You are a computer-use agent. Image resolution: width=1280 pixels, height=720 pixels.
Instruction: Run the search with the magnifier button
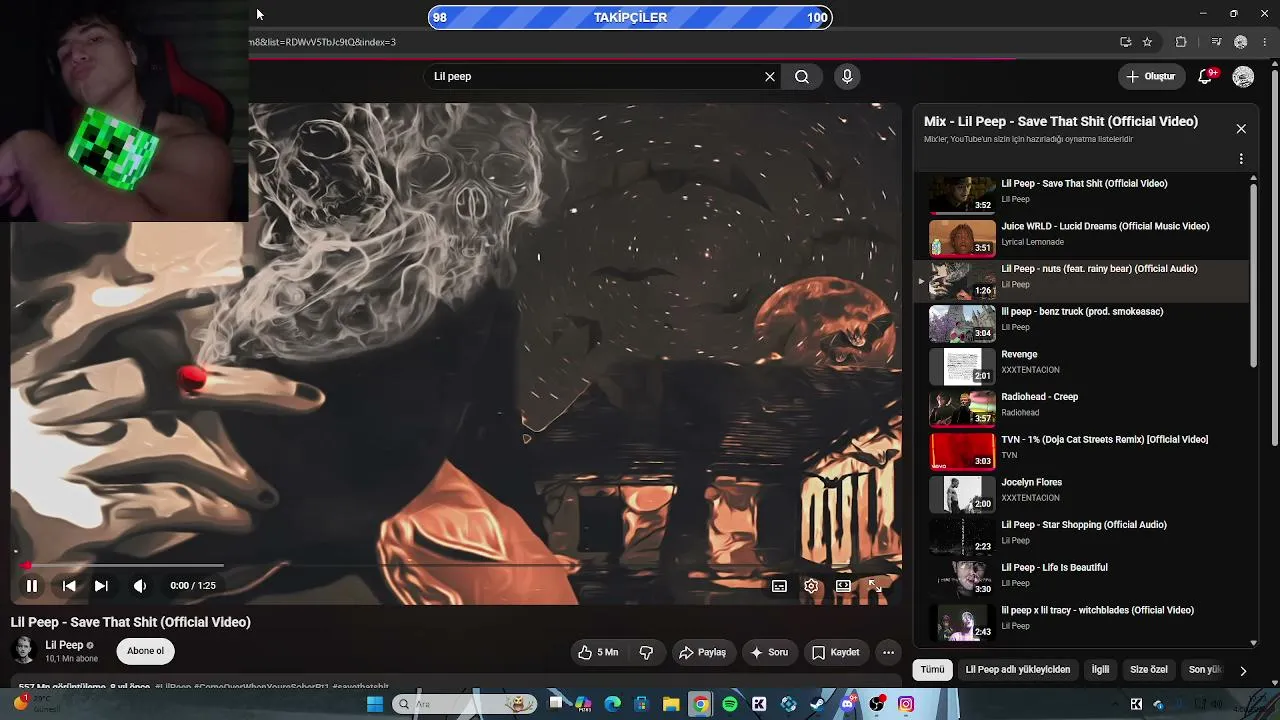(802, 76)
